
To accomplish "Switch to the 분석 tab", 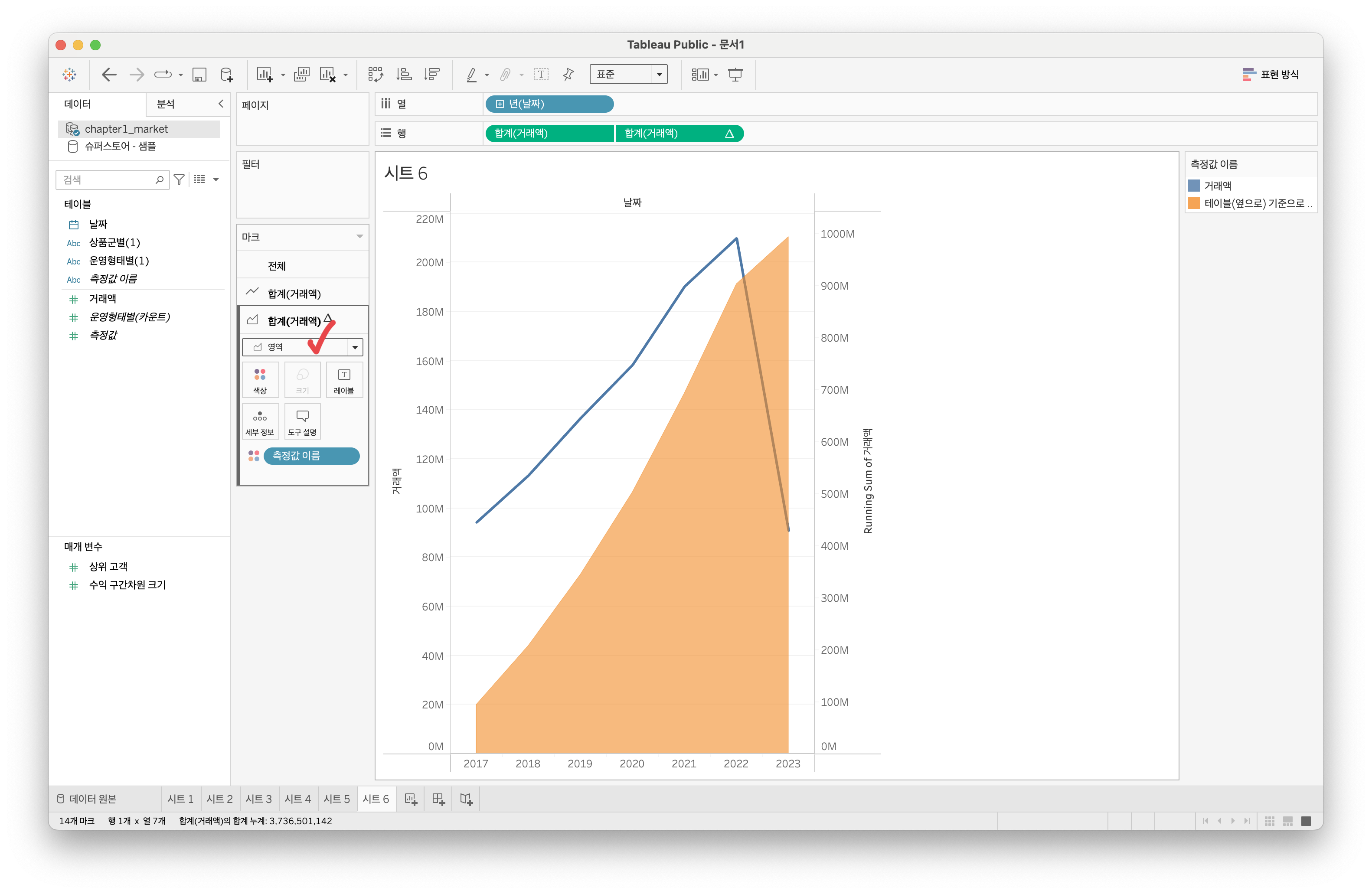I will point(166,104).
